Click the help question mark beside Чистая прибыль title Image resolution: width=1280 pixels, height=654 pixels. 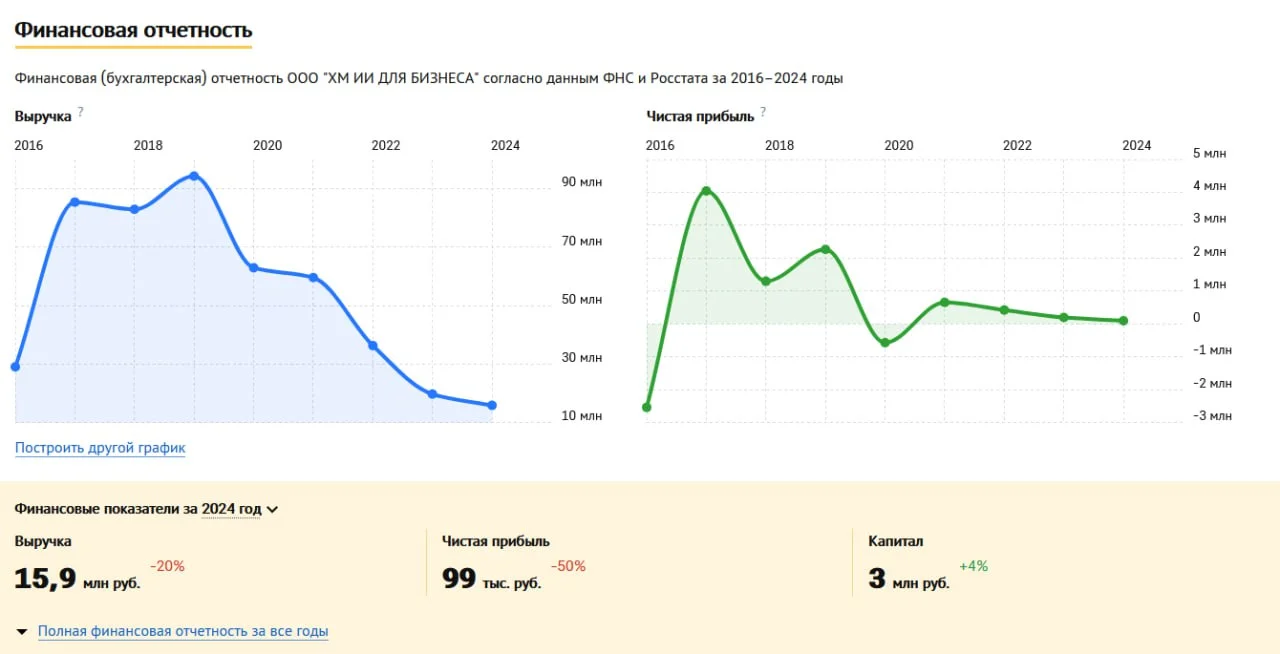pyautogui.click(x=763, y=112)
